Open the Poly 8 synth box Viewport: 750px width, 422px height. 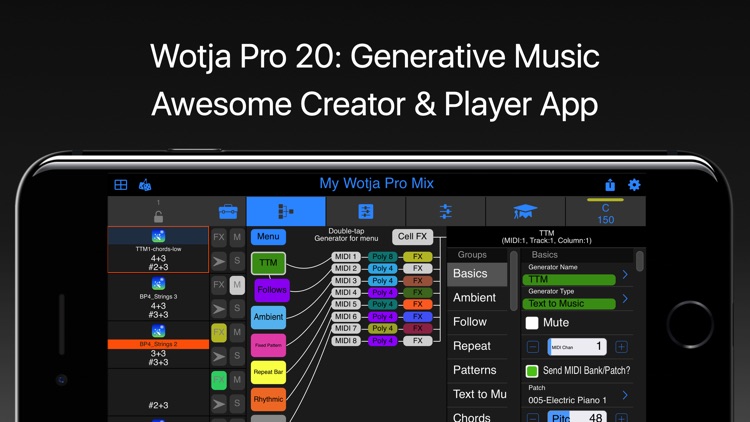[x=383, y=256]
